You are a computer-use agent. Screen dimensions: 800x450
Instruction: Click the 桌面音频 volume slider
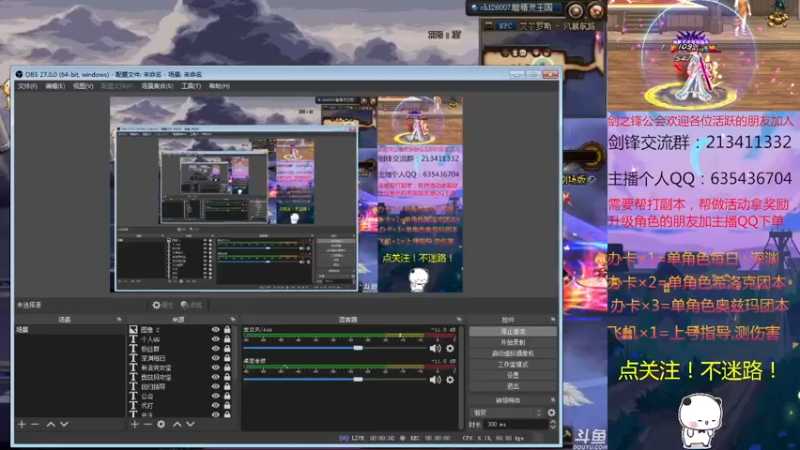coord(335,379)
